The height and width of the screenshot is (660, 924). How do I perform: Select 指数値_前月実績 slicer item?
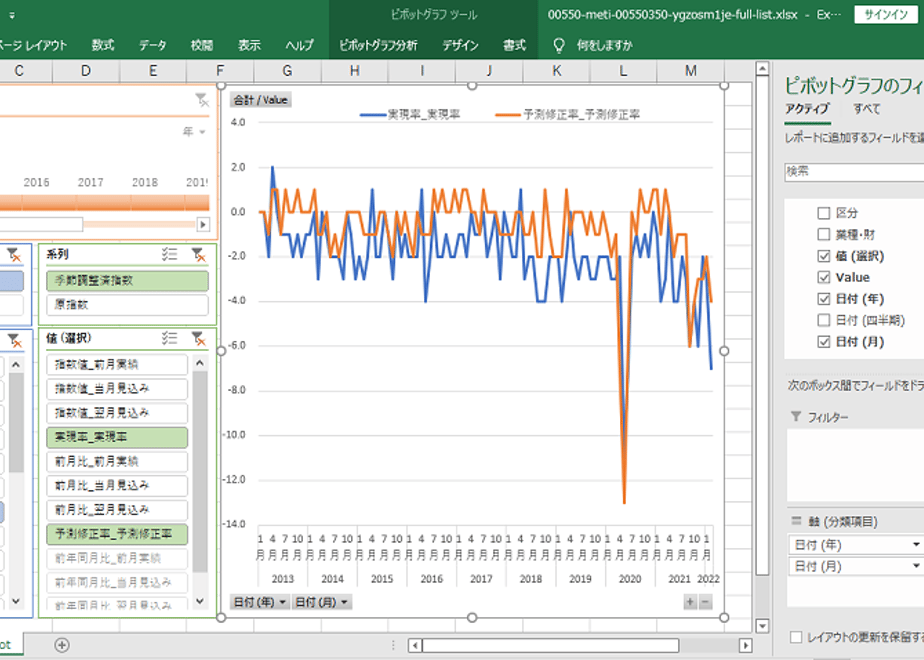pos(117,364)
